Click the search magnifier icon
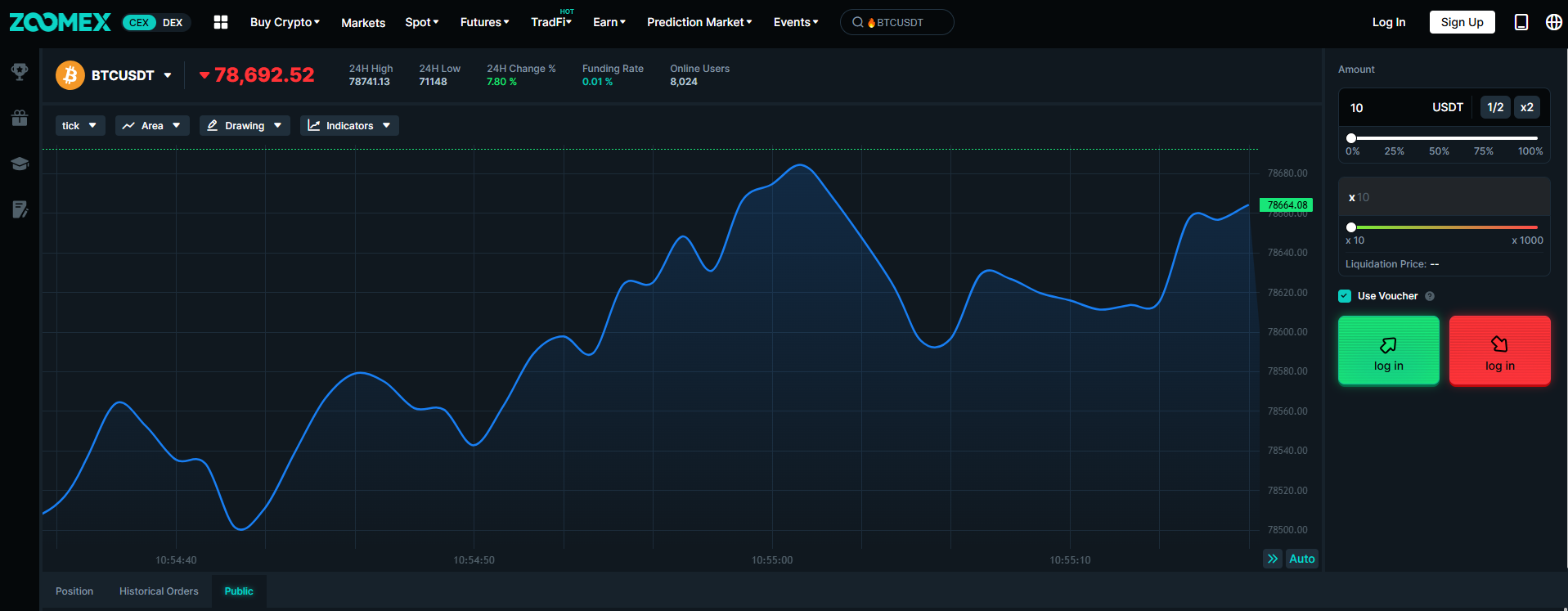This screenshot has width=1568, height=611. pos(857,22)
